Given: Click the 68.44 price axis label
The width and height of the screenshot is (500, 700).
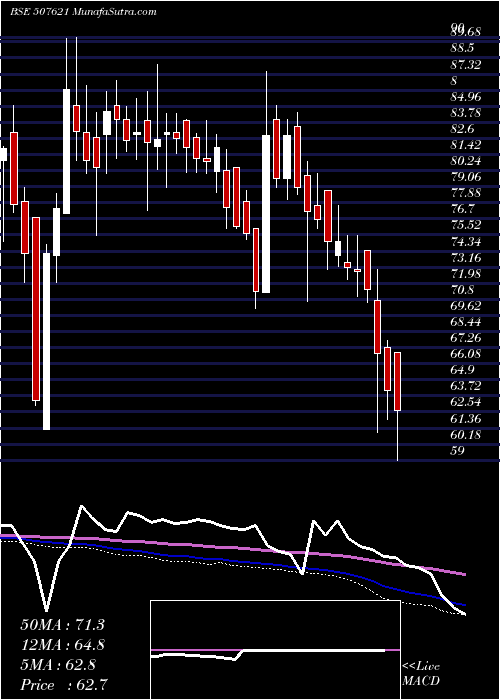Looking at the screenshot, I should point(466,322).
